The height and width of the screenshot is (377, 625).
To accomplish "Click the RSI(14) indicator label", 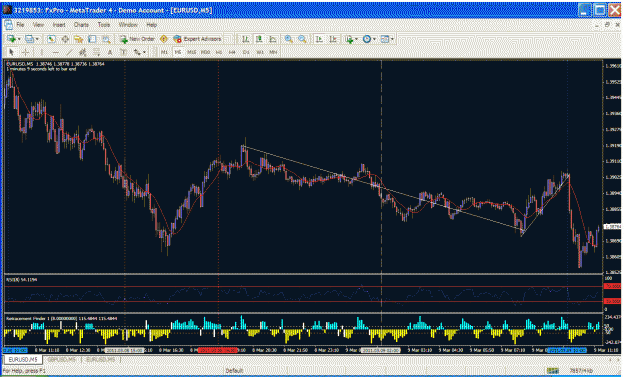I will pyautogui.click(x=22, y=280).
